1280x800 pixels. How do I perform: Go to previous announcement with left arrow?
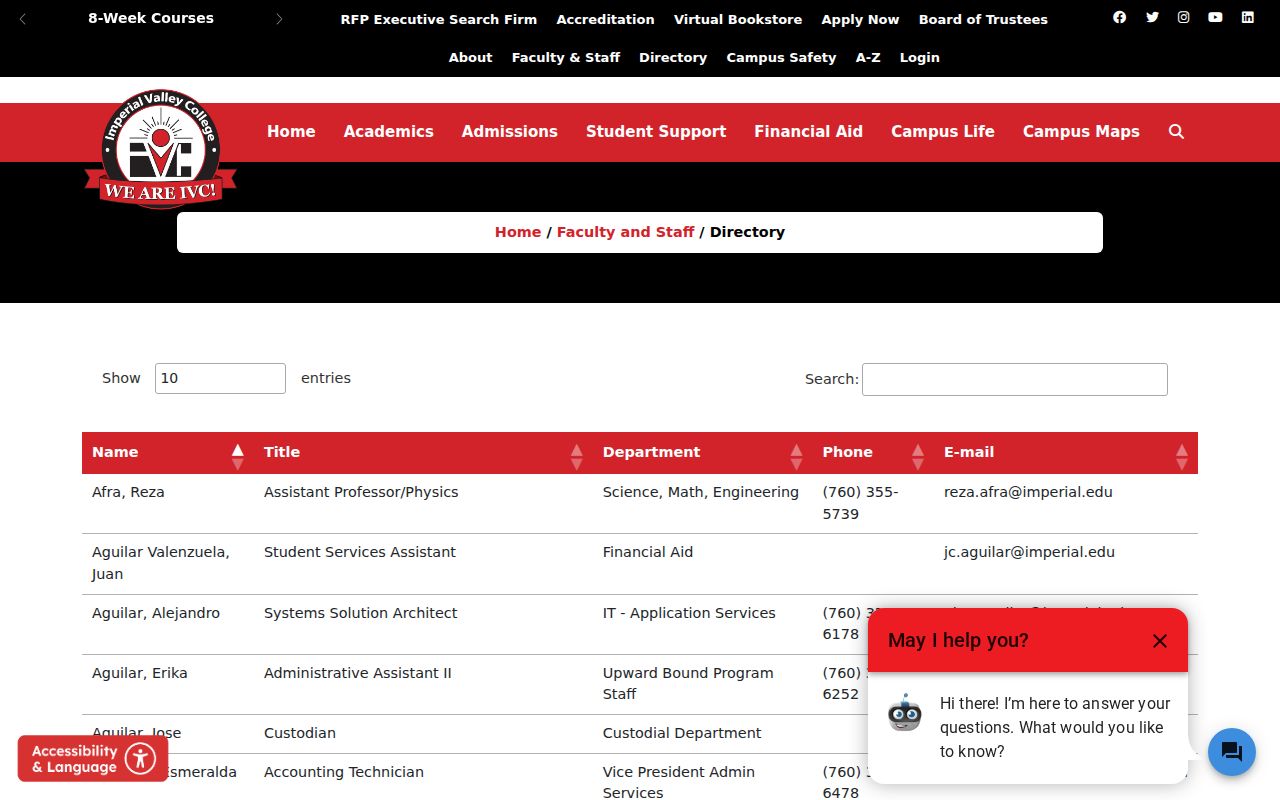pyautogui.click(x=23, y=19)
